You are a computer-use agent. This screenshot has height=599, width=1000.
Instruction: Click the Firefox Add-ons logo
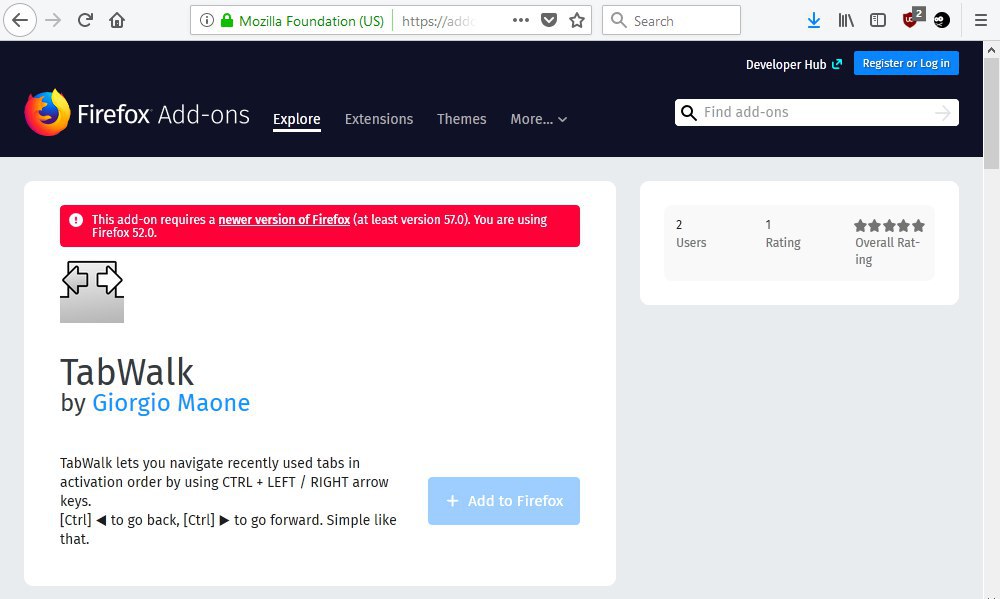point(136,113)
